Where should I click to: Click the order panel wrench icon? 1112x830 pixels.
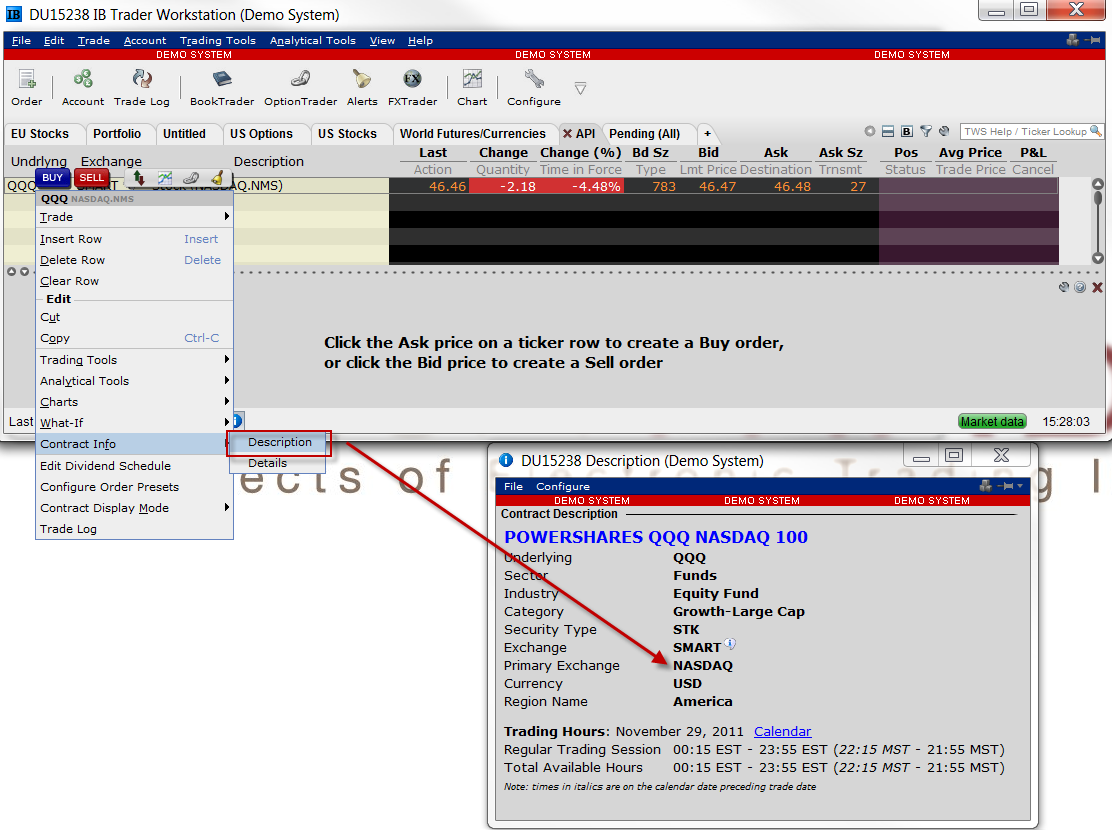click(1063, 287)
